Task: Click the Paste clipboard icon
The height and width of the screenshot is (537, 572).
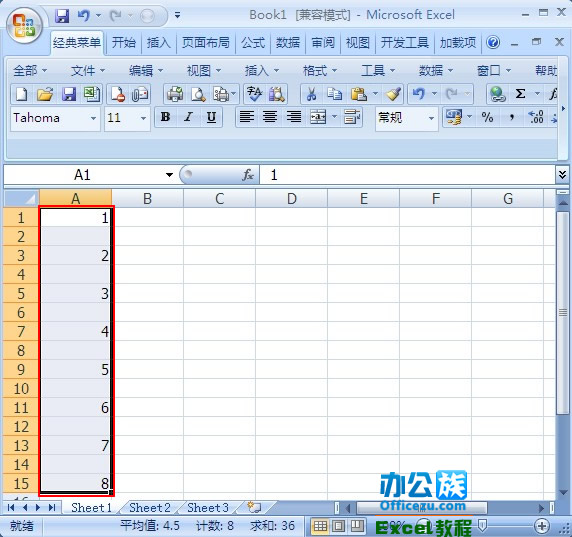Action: [x=359, y=94]
